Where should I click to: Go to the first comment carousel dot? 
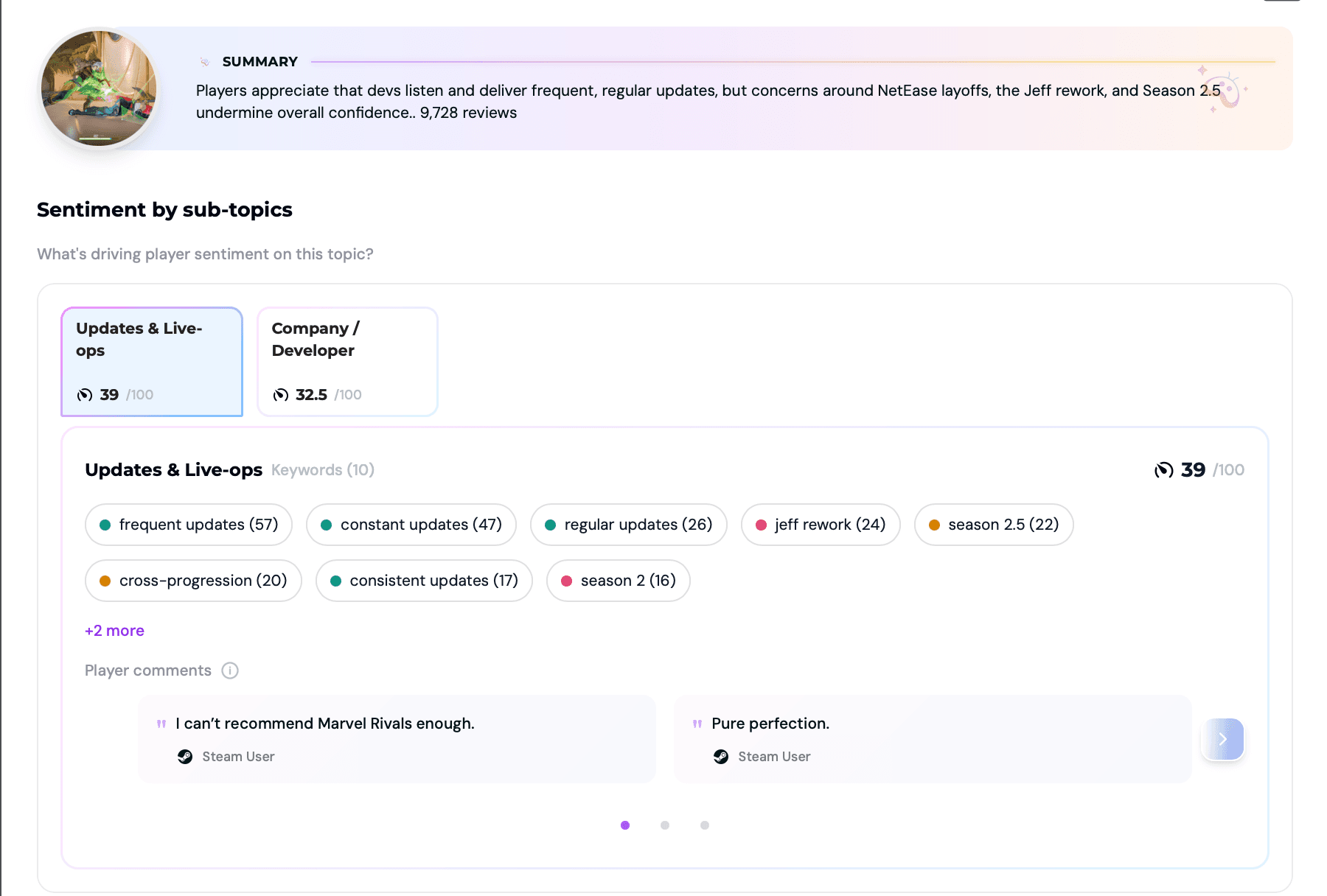[x=625, y=825]
